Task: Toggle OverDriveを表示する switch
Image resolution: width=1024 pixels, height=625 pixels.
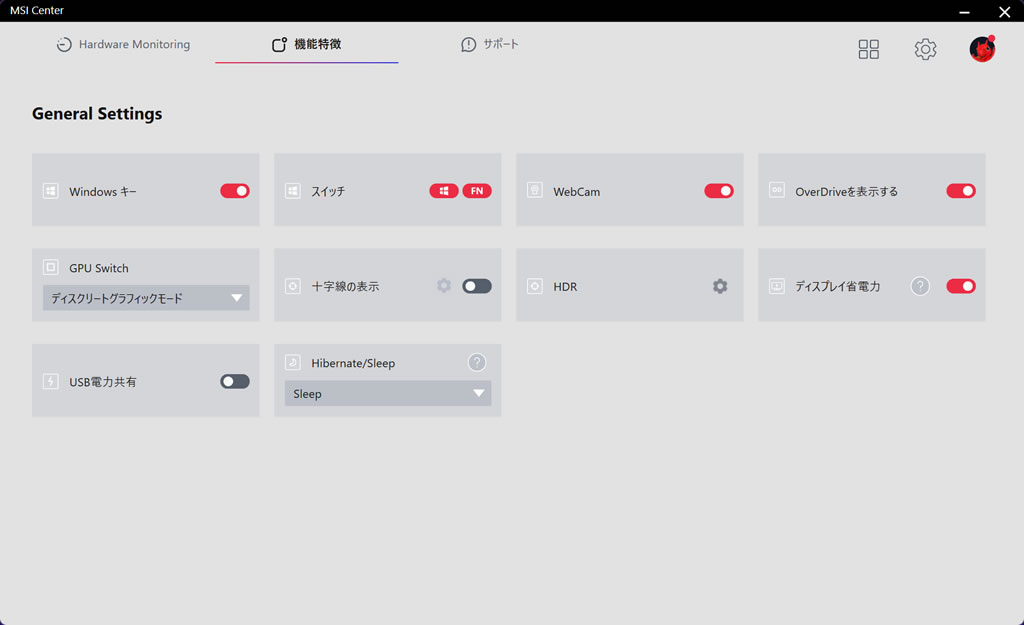Action: click(961, 191)
